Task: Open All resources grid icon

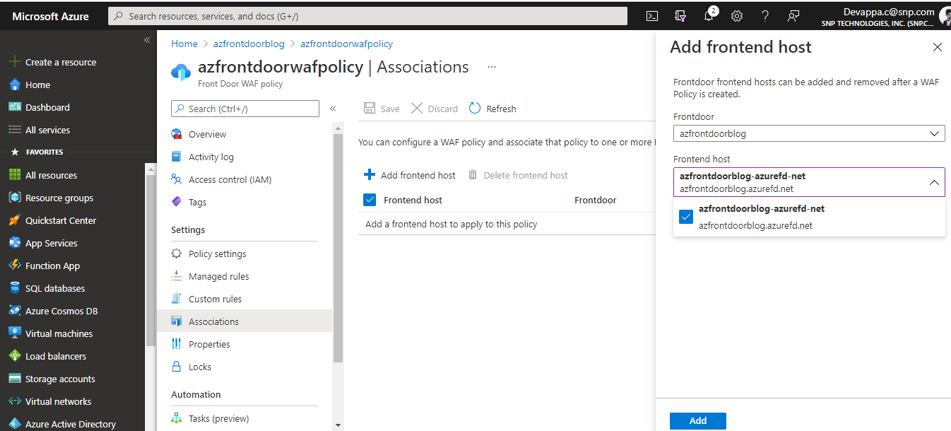Action: pyautogui.click(x=15, y=175)
